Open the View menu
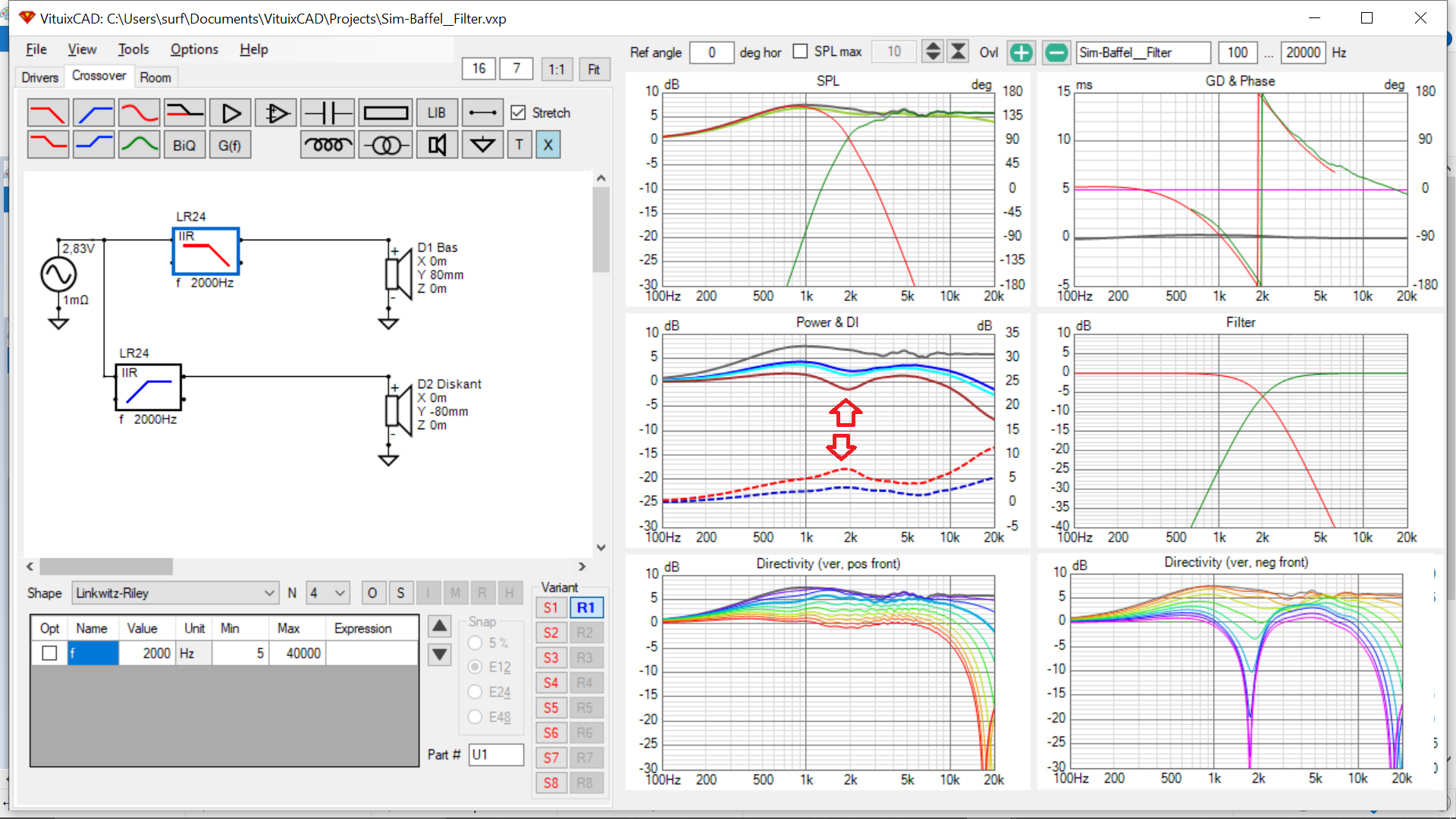The height and width of the screenshot is (819, 1456). (x=82, y=49)
